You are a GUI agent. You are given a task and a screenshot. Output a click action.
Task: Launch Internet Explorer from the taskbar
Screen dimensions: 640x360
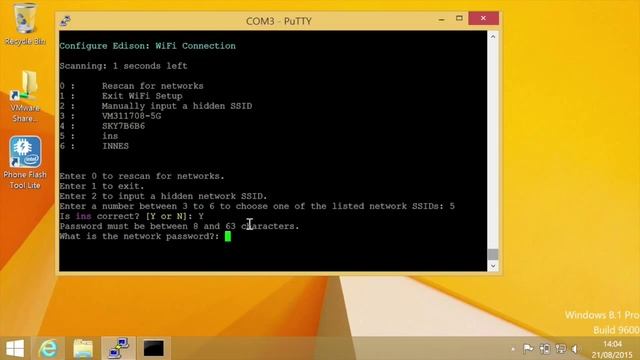pos(48,349)
